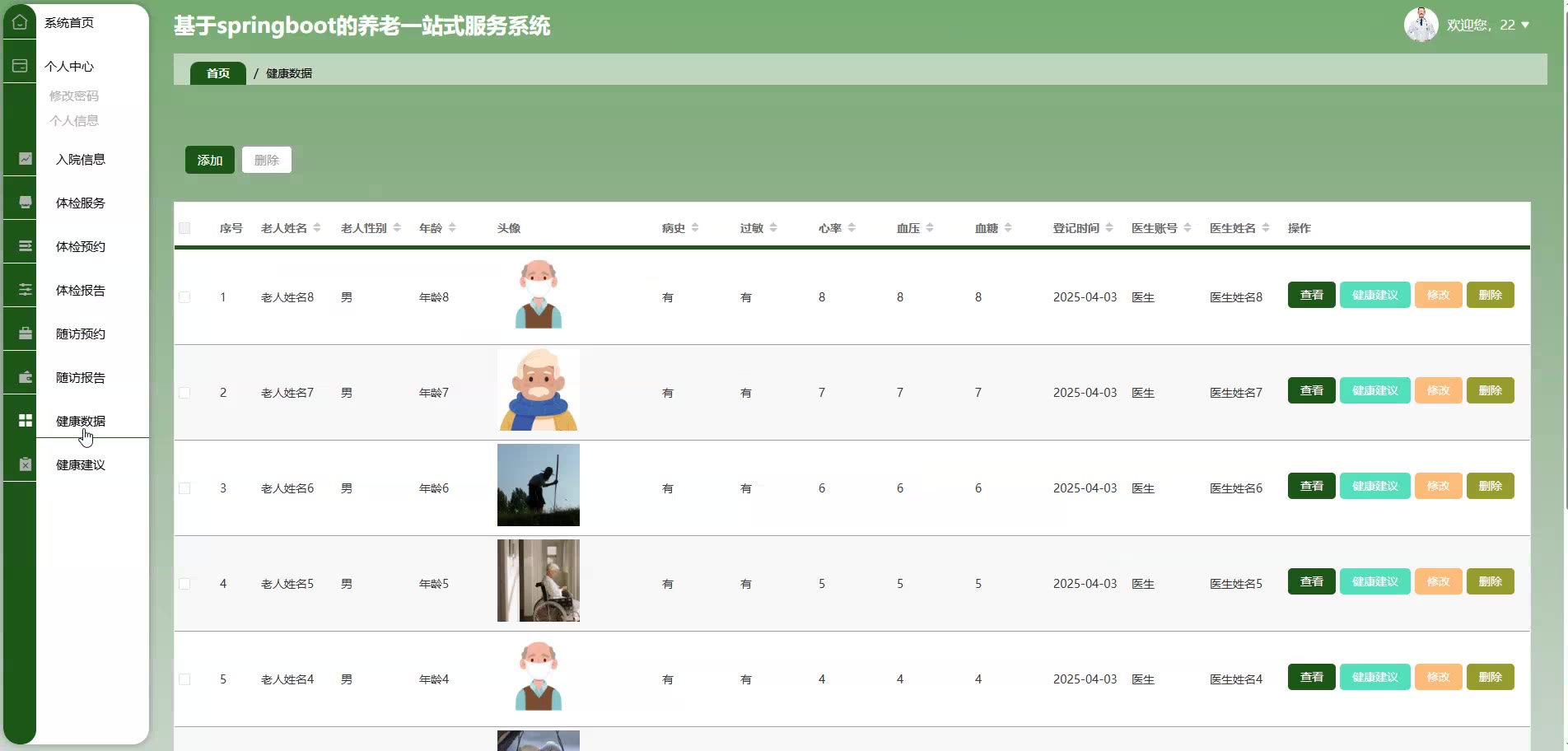The image size is (1568, 751).
Task: Open 个人信息 under 个人中心
Action: [74, 120]
